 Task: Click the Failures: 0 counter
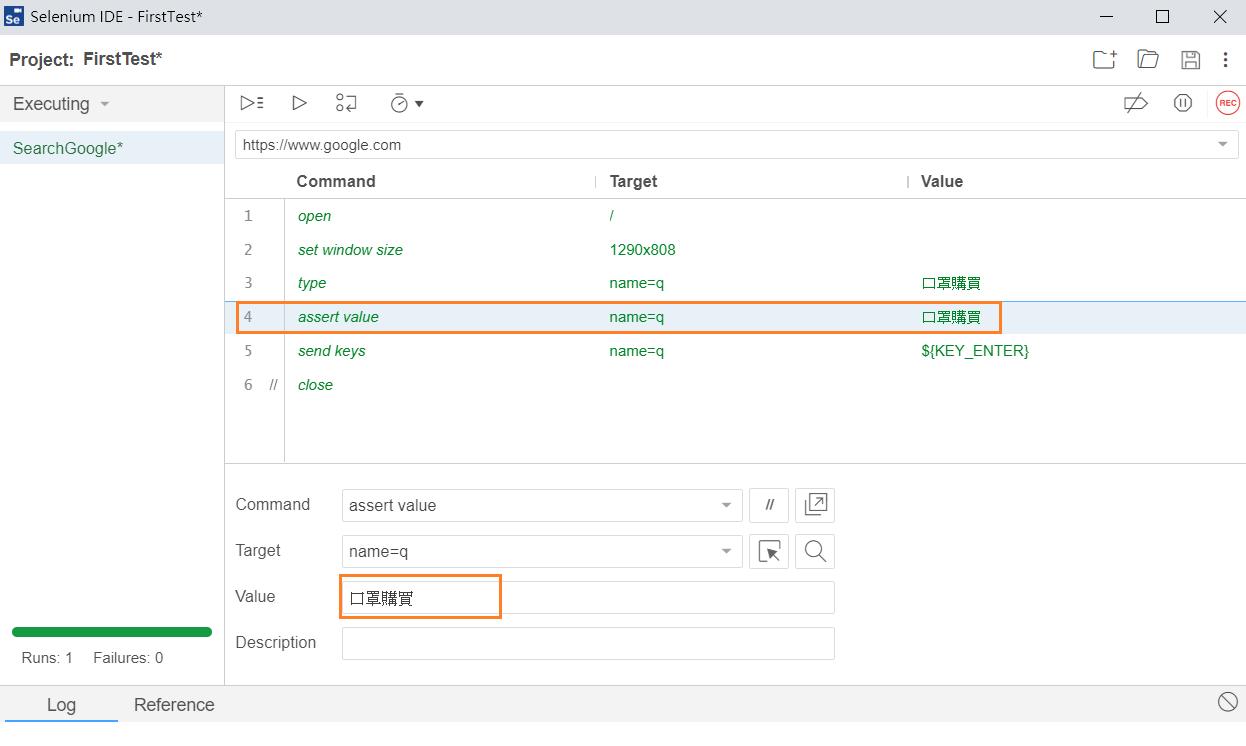(x=128, y=658)
